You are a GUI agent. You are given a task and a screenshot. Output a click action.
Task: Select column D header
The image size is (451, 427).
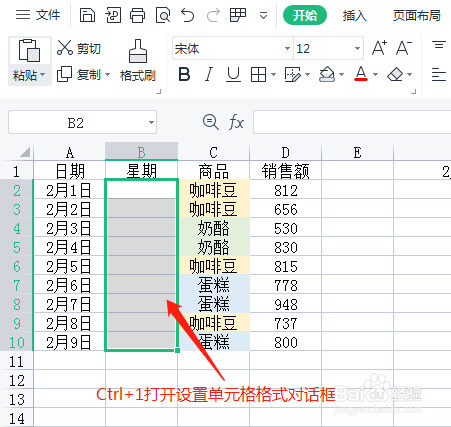tap(285, 153)
